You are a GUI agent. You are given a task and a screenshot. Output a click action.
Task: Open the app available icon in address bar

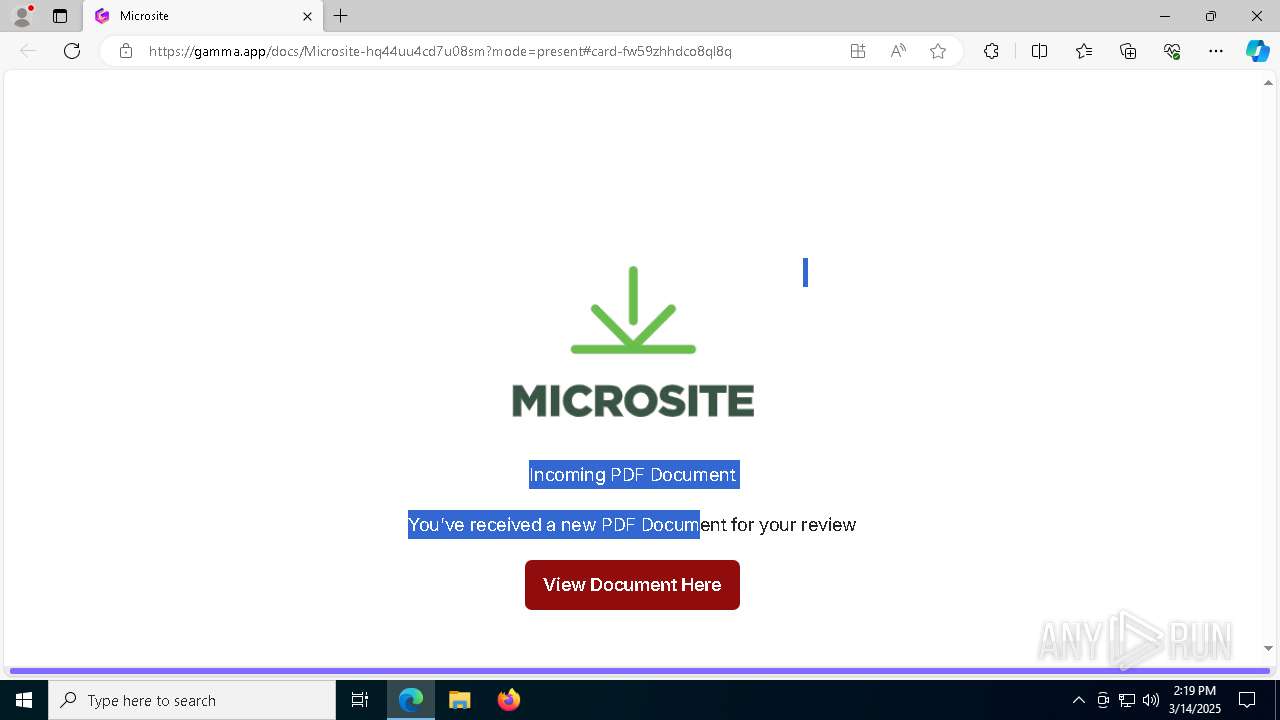pos(858,51)
